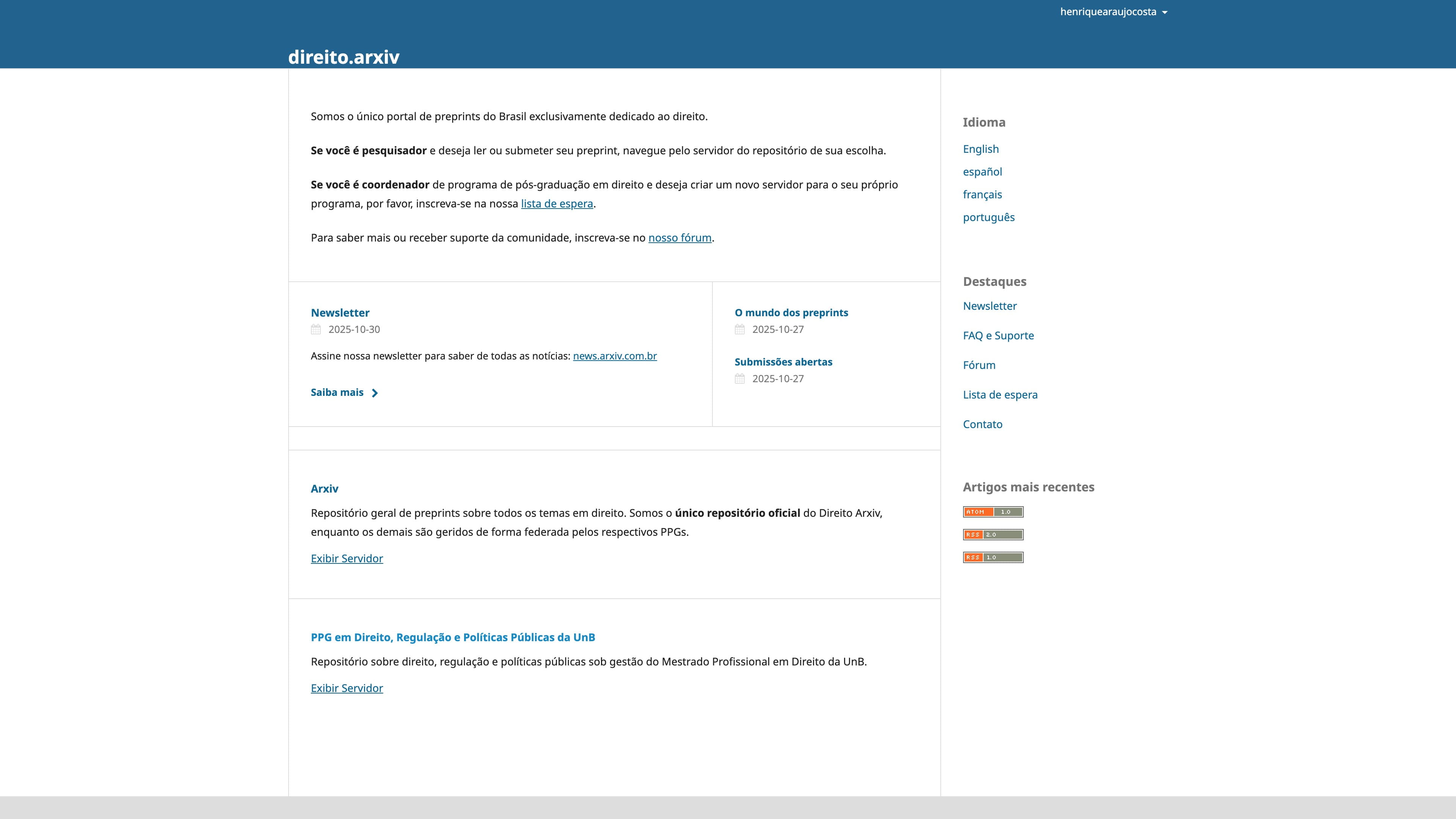
Task: Open the RSS 1.0 feed
Action: coord(993,557)
